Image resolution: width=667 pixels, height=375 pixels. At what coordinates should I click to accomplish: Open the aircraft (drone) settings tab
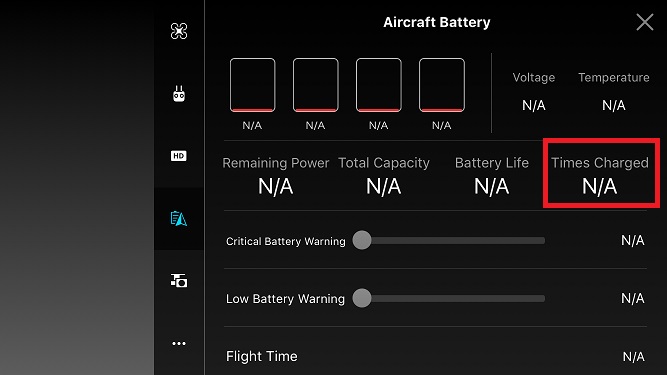click(x=179, y=31)
